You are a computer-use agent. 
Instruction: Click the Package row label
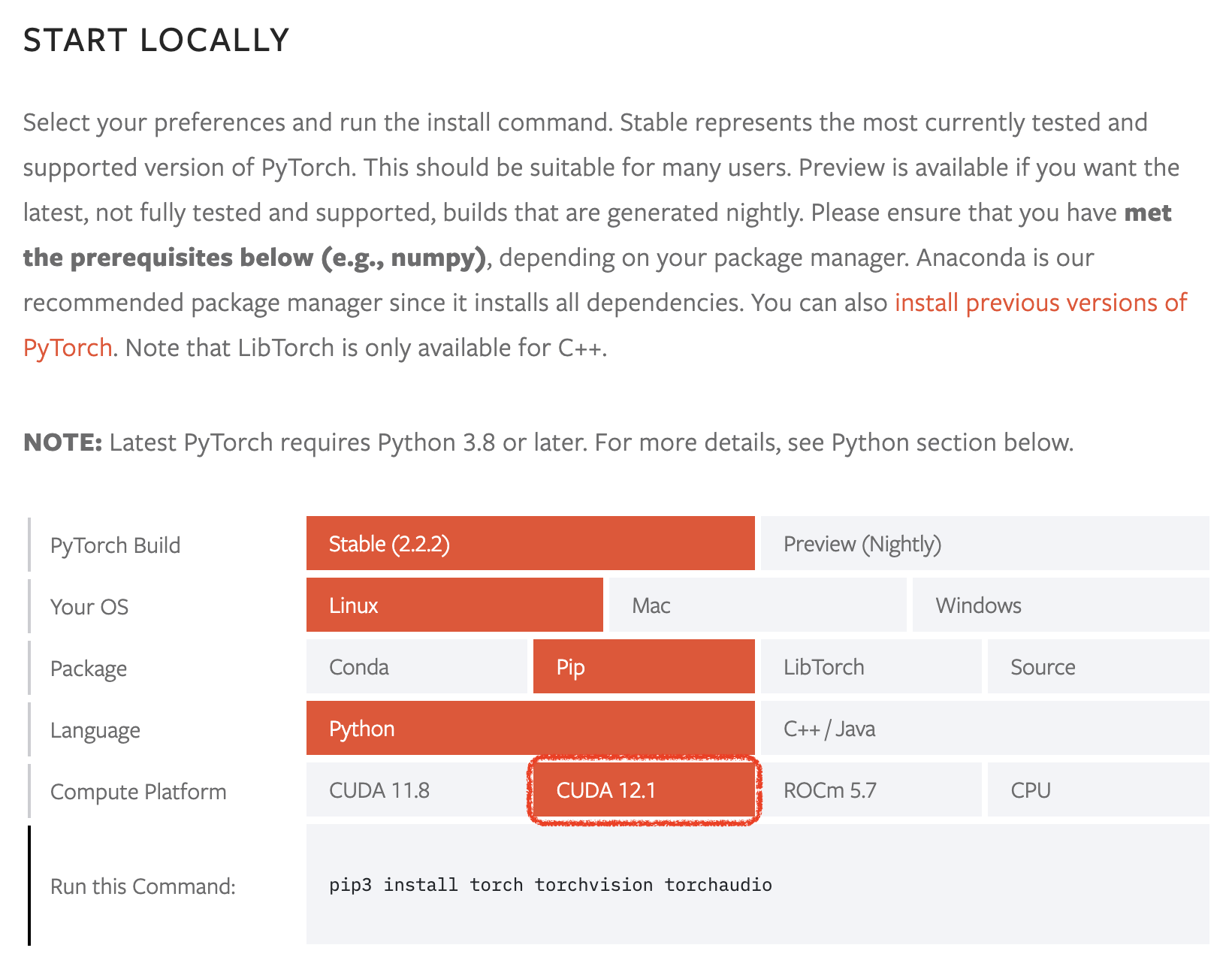tap(89, 669)
